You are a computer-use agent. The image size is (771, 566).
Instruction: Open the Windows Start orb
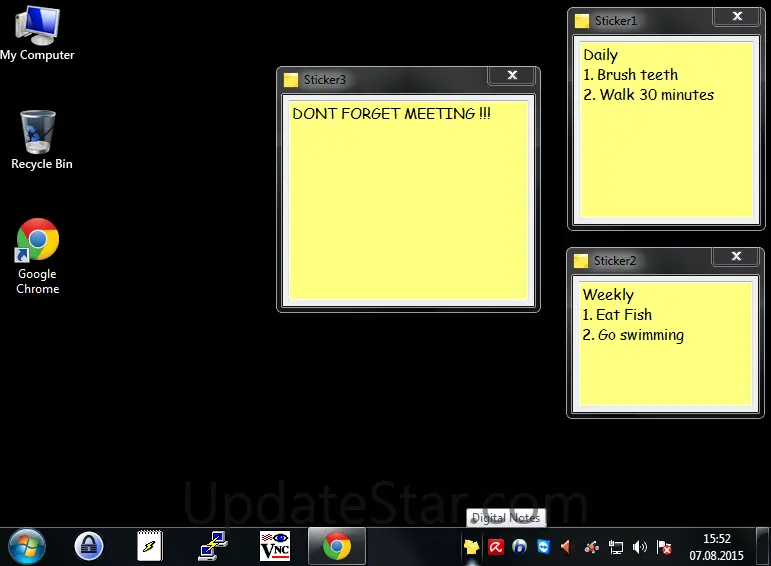(x=27, y=546)
